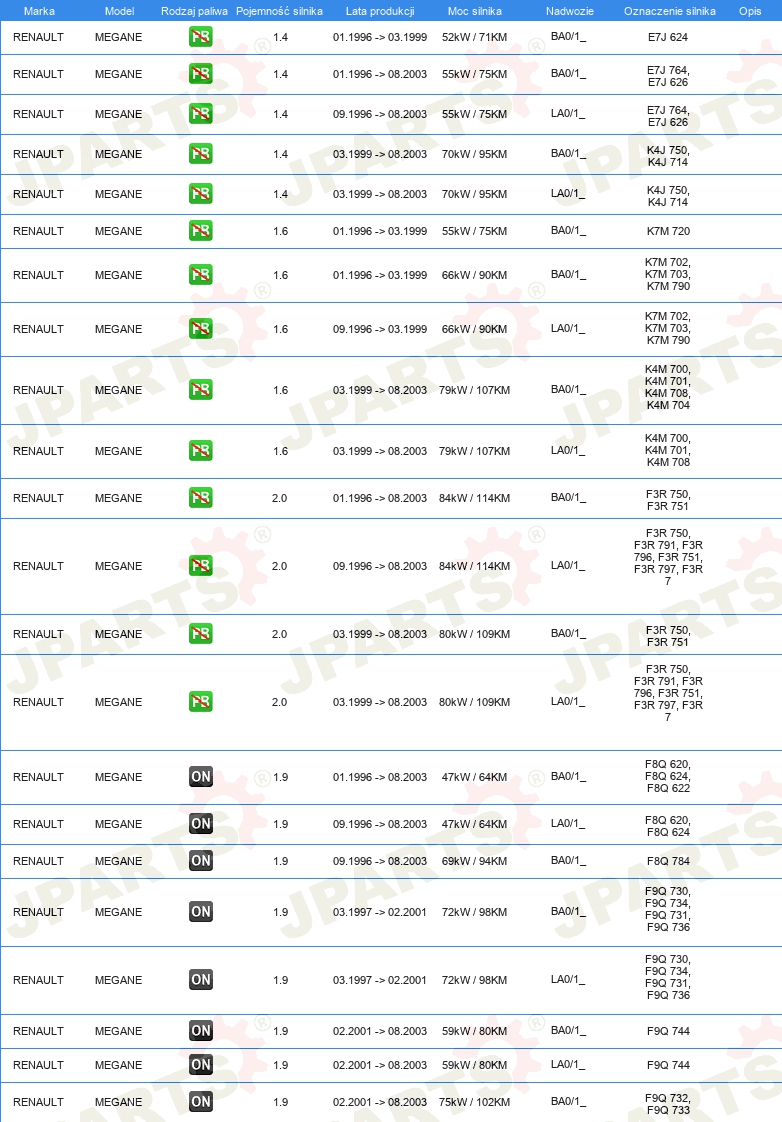The height and width of the screenshot is (1122, 782).
Task: Click diesel ON icon in 47kW/64KM BA0/1_ row
Action: pyautogui.click(x=200, y=777)
